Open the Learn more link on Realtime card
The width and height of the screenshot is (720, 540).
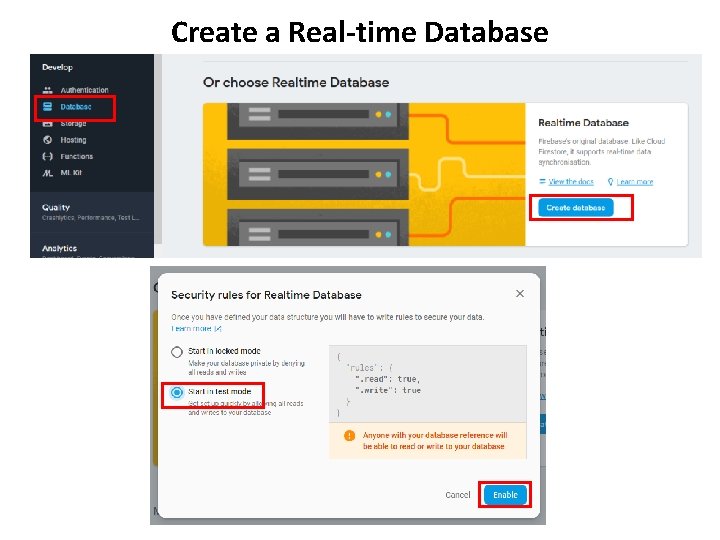point(635,182)
